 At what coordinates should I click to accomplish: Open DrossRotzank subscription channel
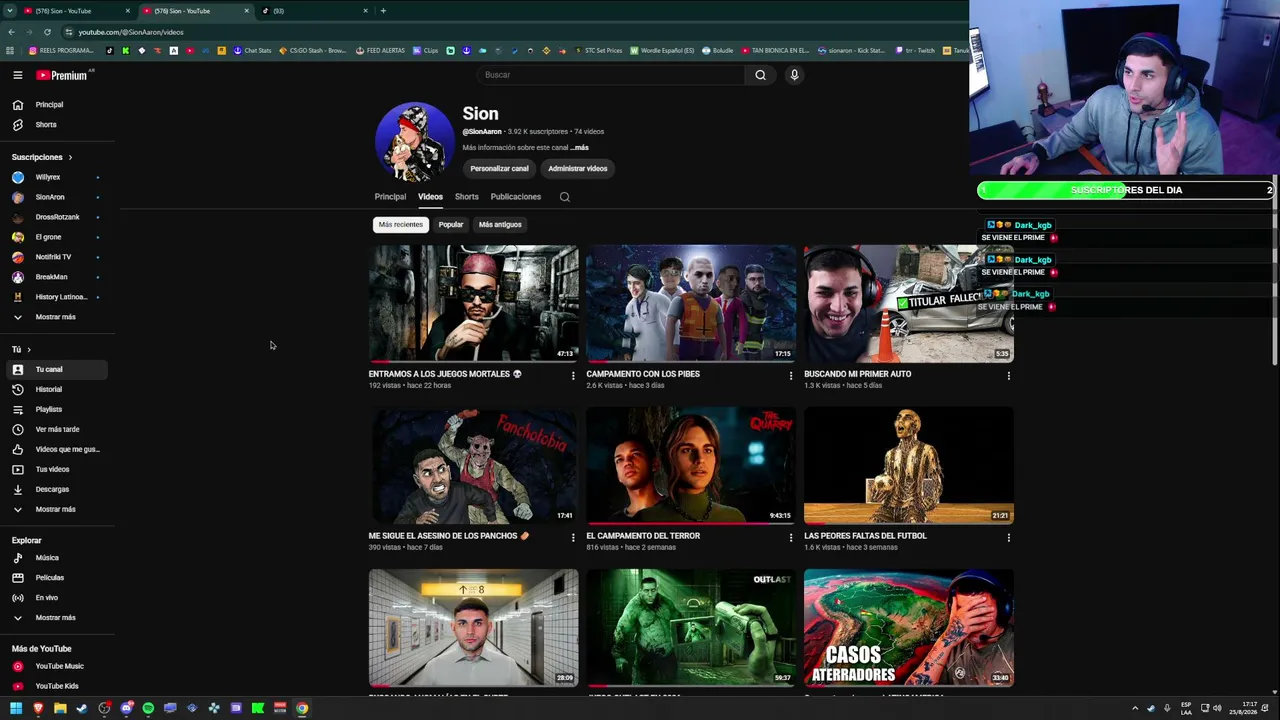click(x=56, y=217)
